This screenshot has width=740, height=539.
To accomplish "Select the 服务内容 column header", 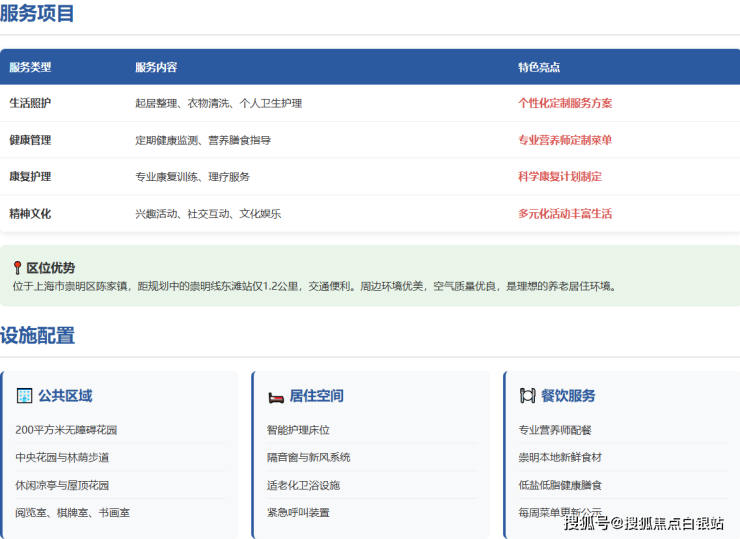I will 156,67.
